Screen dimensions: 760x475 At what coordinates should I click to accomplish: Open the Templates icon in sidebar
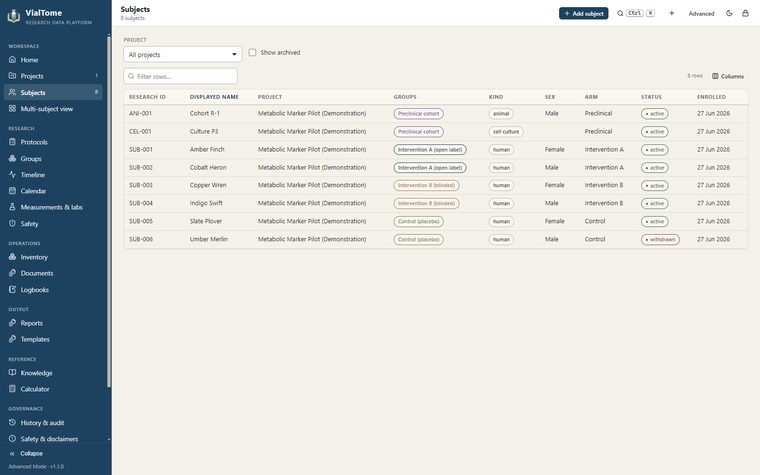coord(13,339)
